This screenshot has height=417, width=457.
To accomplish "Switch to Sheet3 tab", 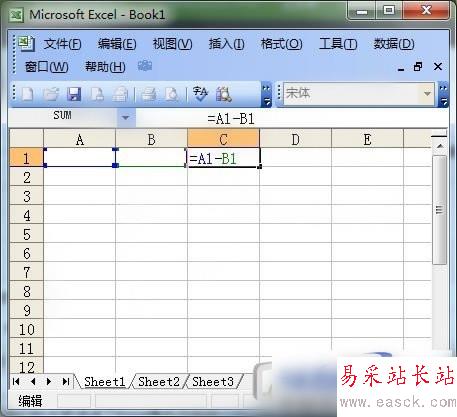I will click(x=213, y=381).
